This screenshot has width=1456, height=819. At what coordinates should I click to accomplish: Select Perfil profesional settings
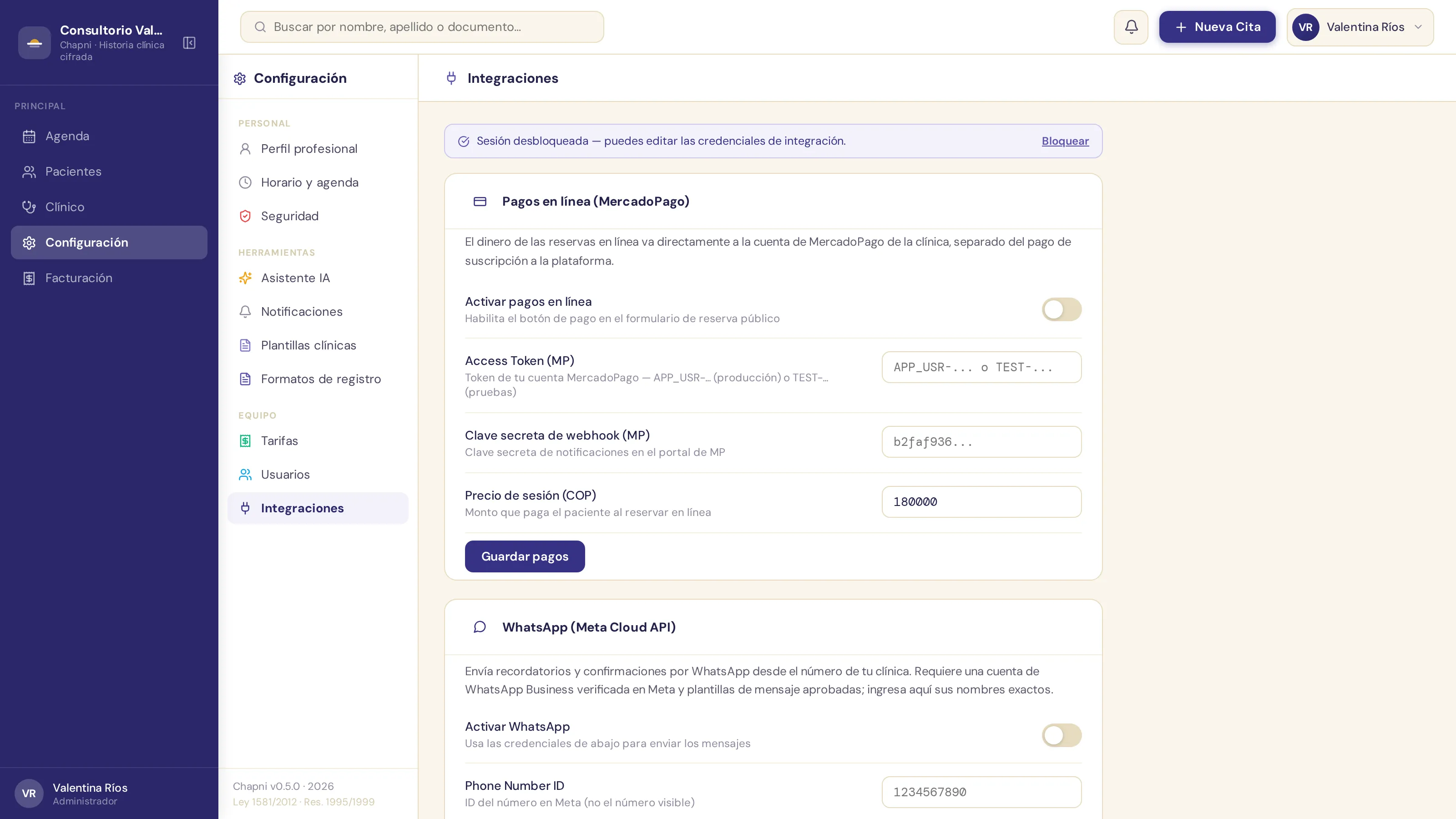(x=318, y=149)
